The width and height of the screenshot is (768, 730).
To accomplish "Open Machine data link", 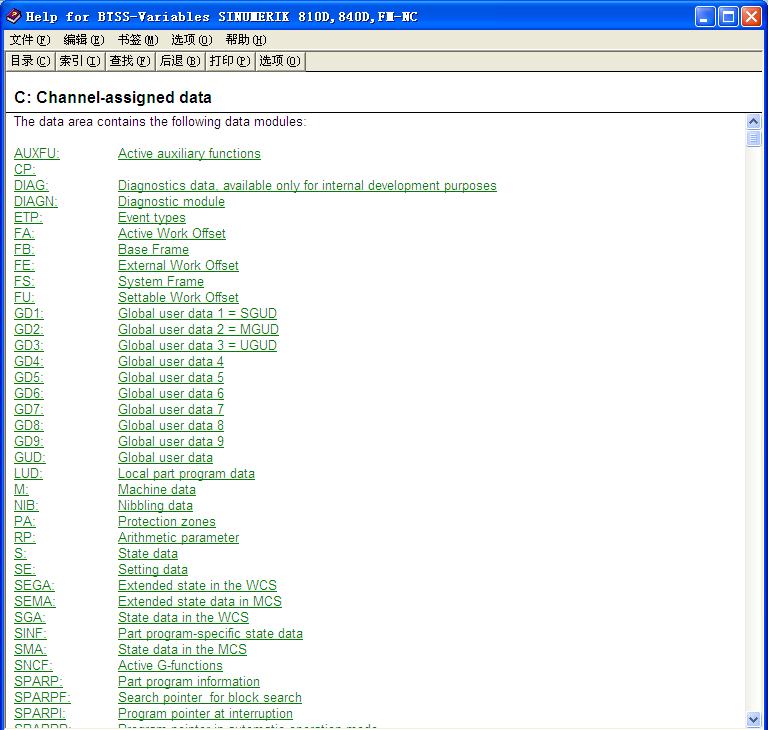I will tap(157, 489).
